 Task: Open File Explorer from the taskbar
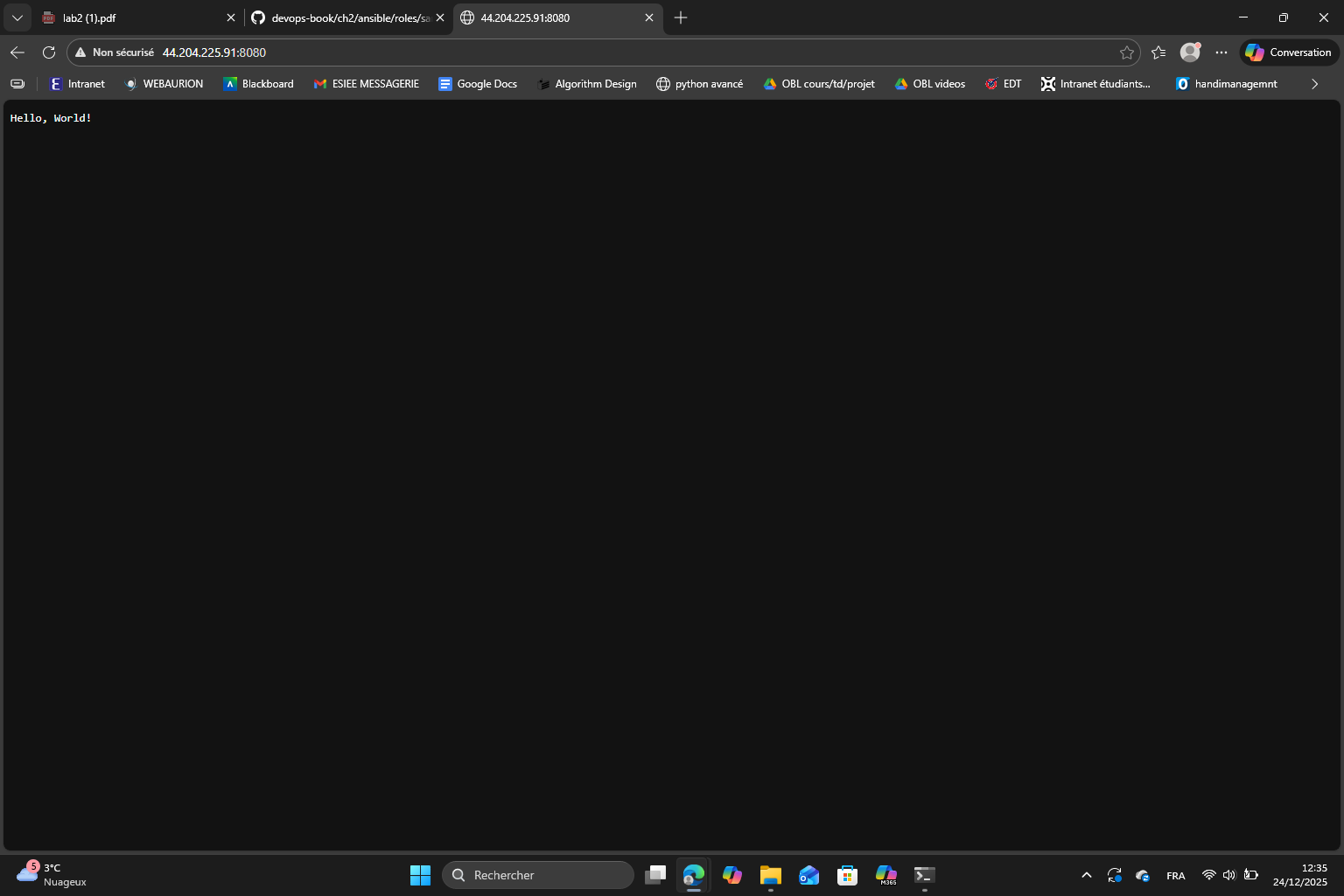pyautogui.click(x=770, y=874)
